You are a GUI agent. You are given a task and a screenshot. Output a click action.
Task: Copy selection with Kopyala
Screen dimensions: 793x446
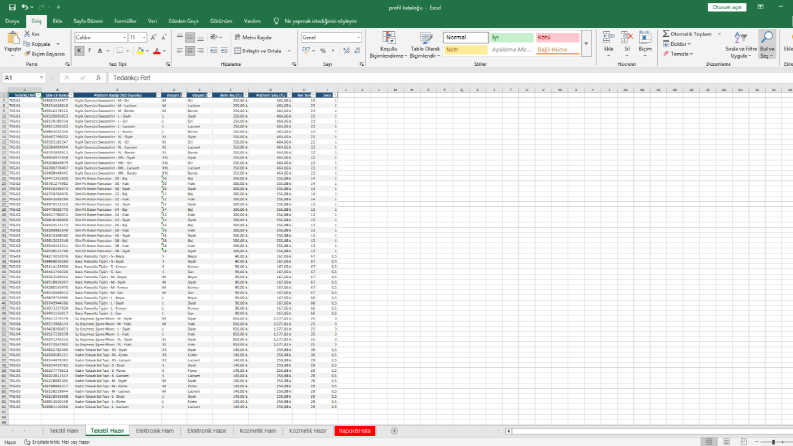click(x=37, y=44)
